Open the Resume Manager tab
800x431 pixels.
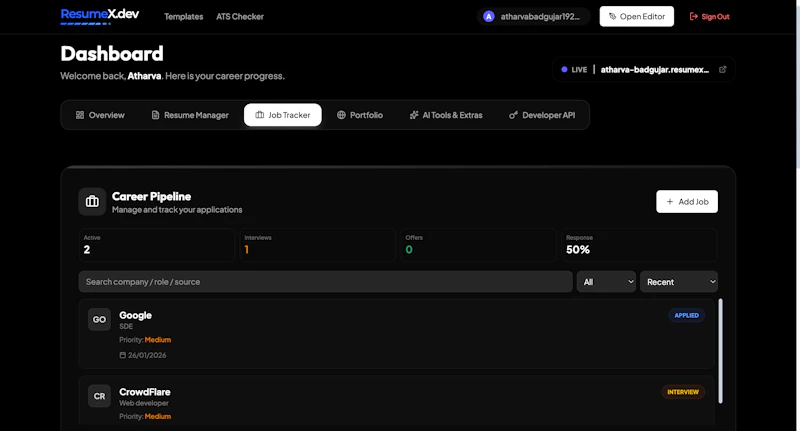pos(190,115)
